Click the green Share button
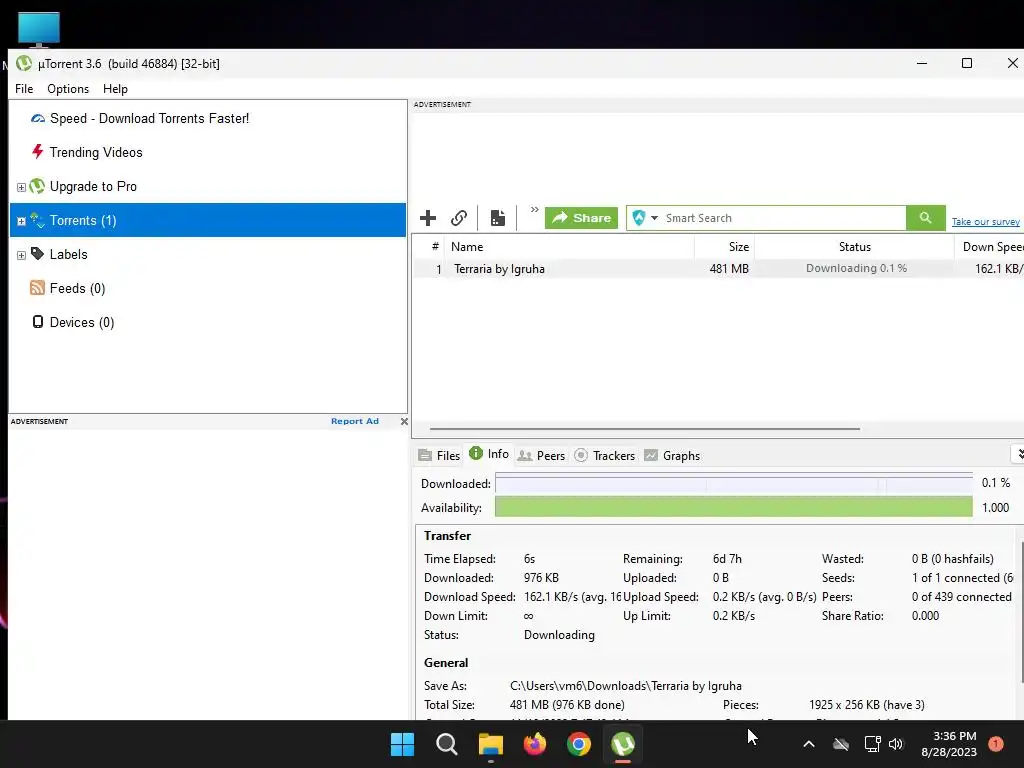The image size is (1024, 768). (x=581, y=218)
